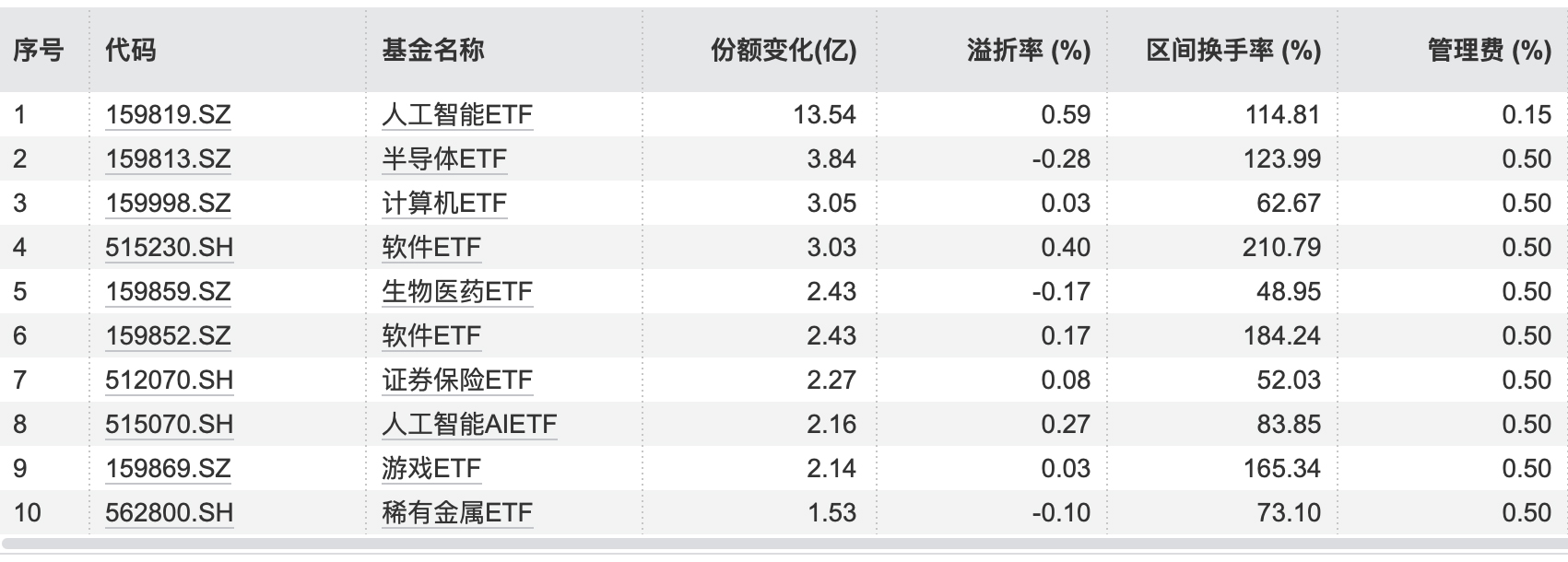Image resolution: width=1568 pixels, height=562 pixels.
Task: Sort by 管理费 (%) column header
Action: (x=1490, y=50)
